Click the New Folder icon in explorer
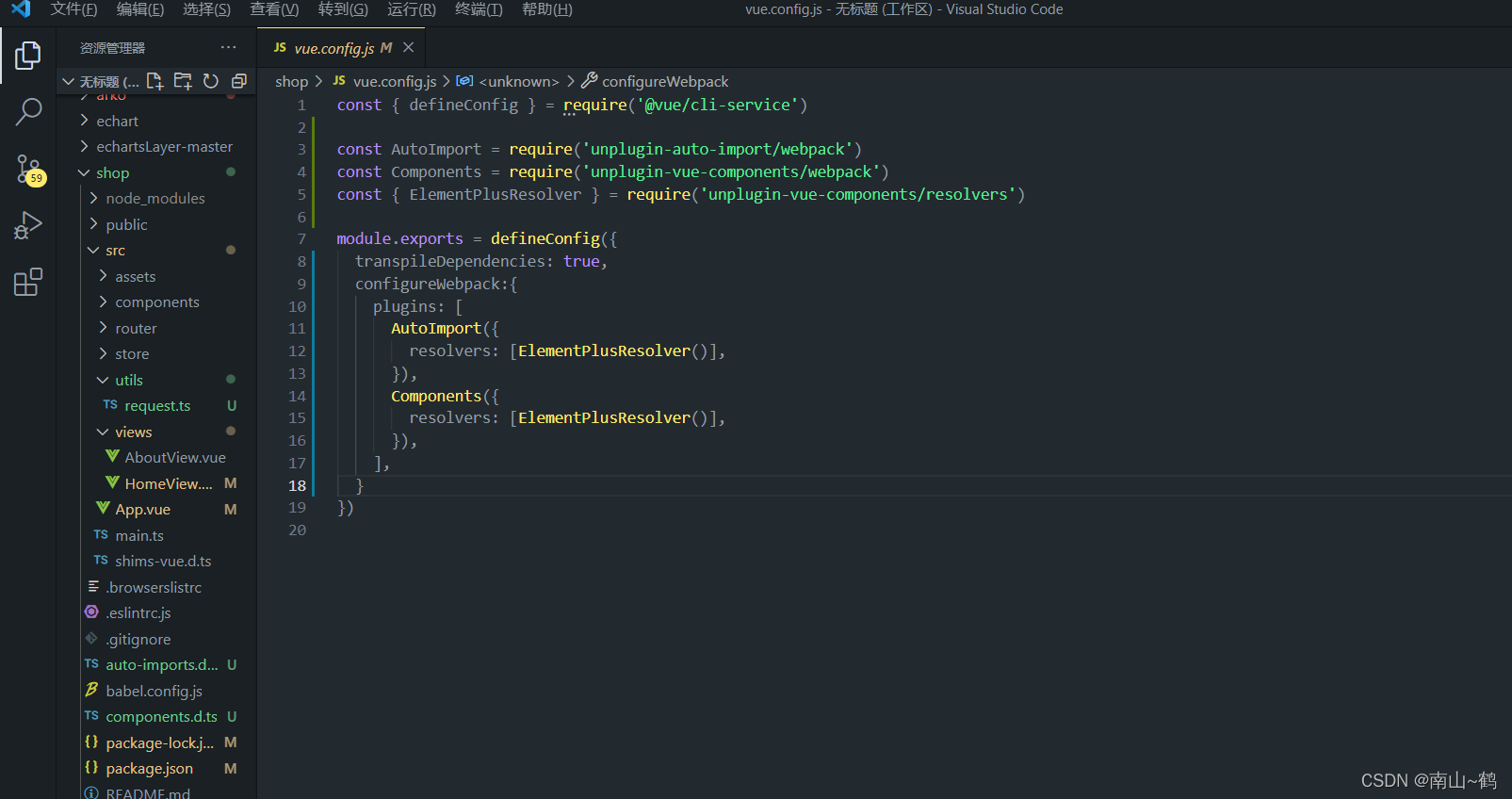Viewport: 1512px width, 799px height. coord(183,81)
